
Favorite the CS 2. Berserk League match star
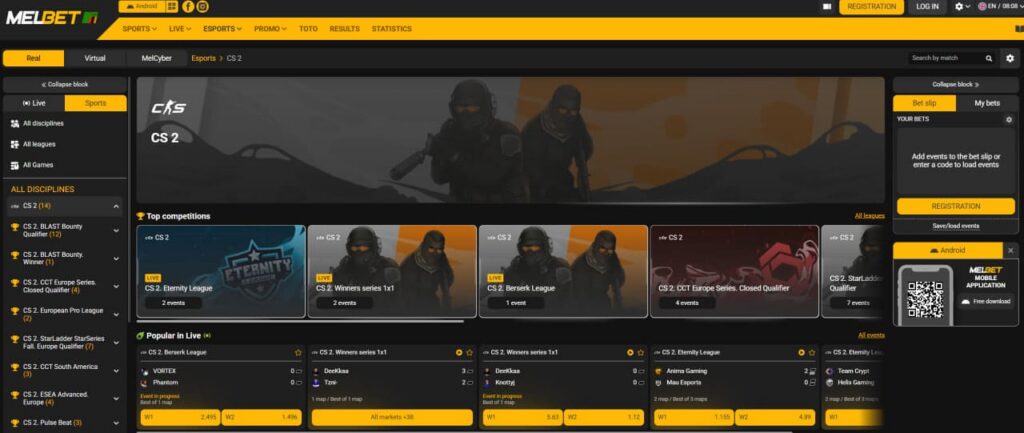coord(298,353)
